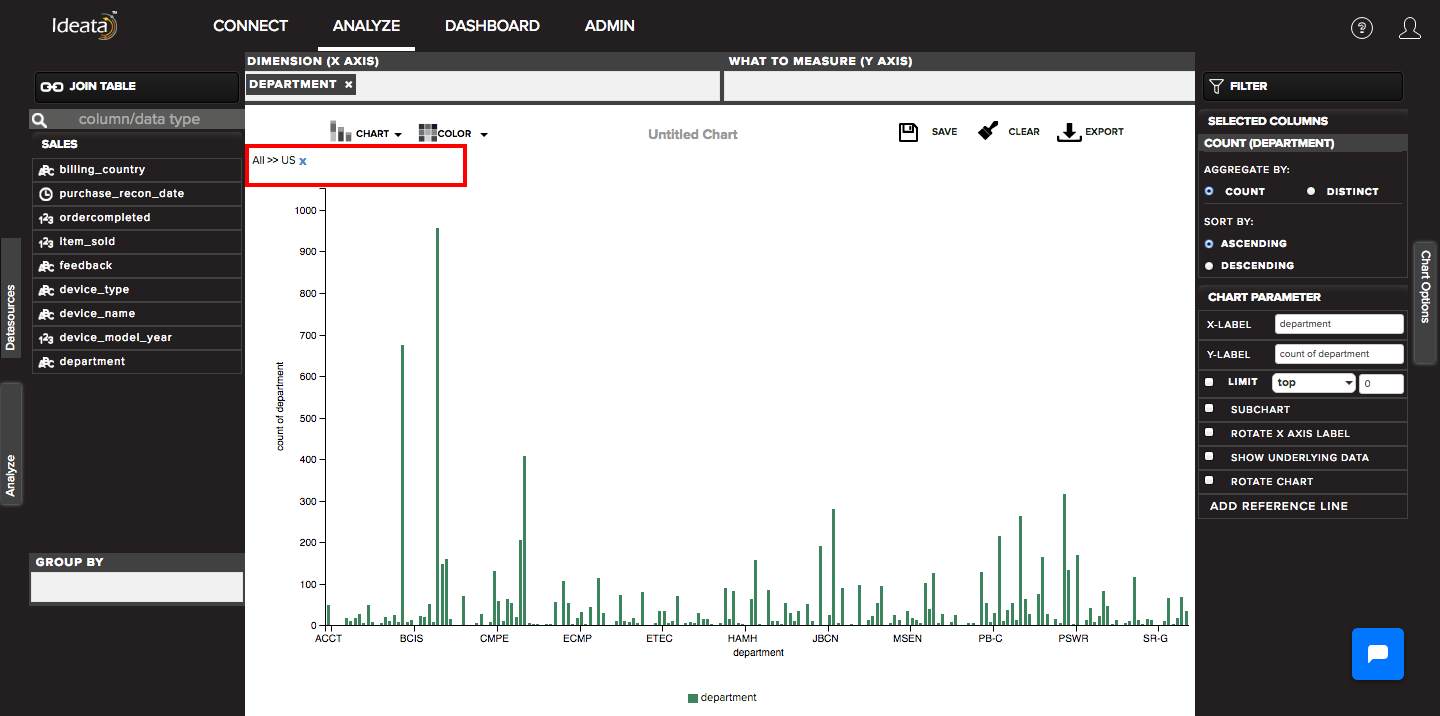
Task: Go to the ANALYZE tab
Action: pos(366,26)
